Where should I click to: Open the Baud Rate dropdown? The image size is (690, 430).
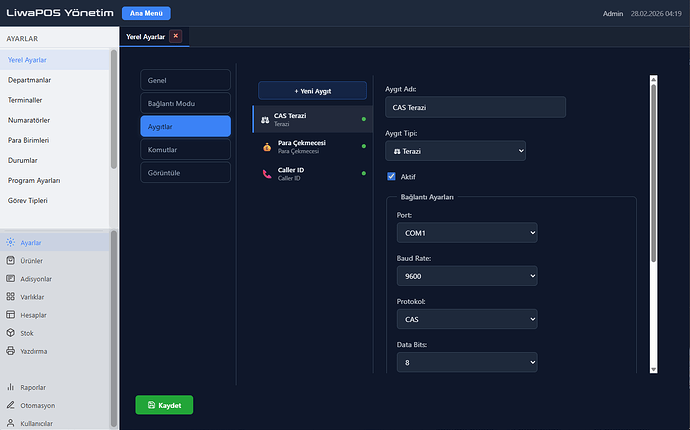pyautogui.click(x=466, y=276)
